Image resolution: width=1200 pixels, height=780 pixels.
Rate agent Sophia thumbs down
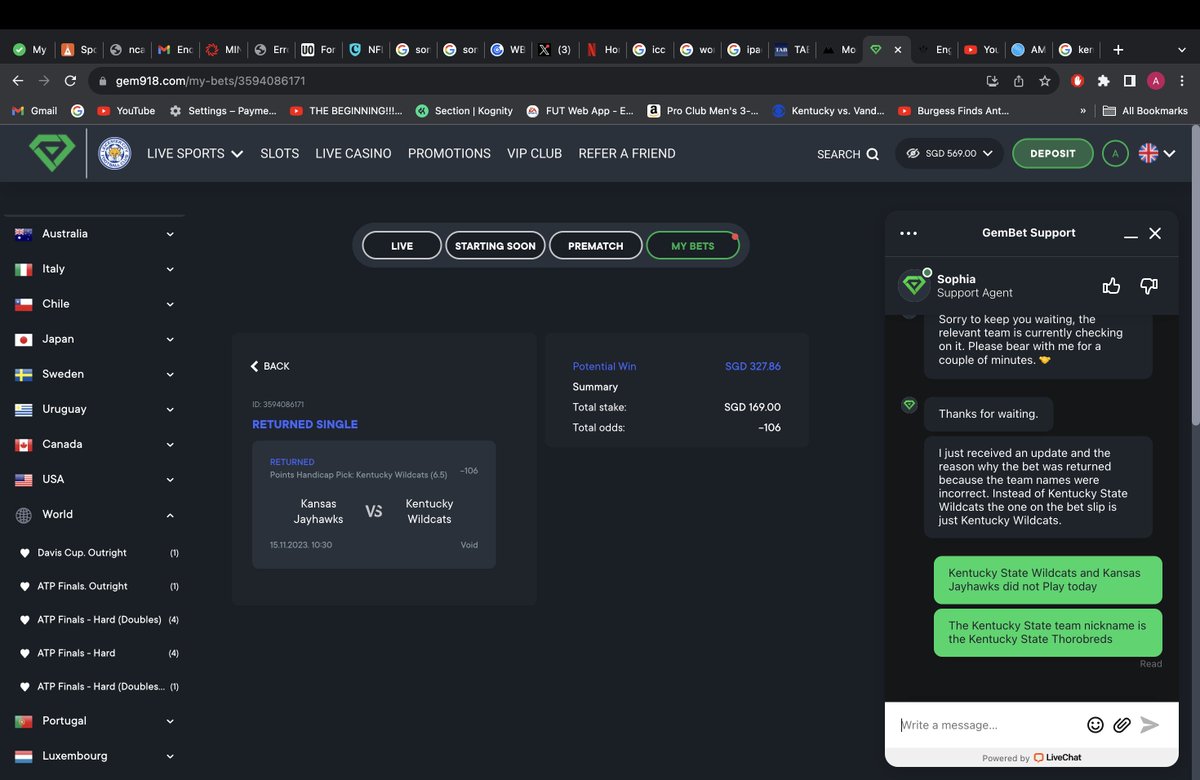point(1149,286)
